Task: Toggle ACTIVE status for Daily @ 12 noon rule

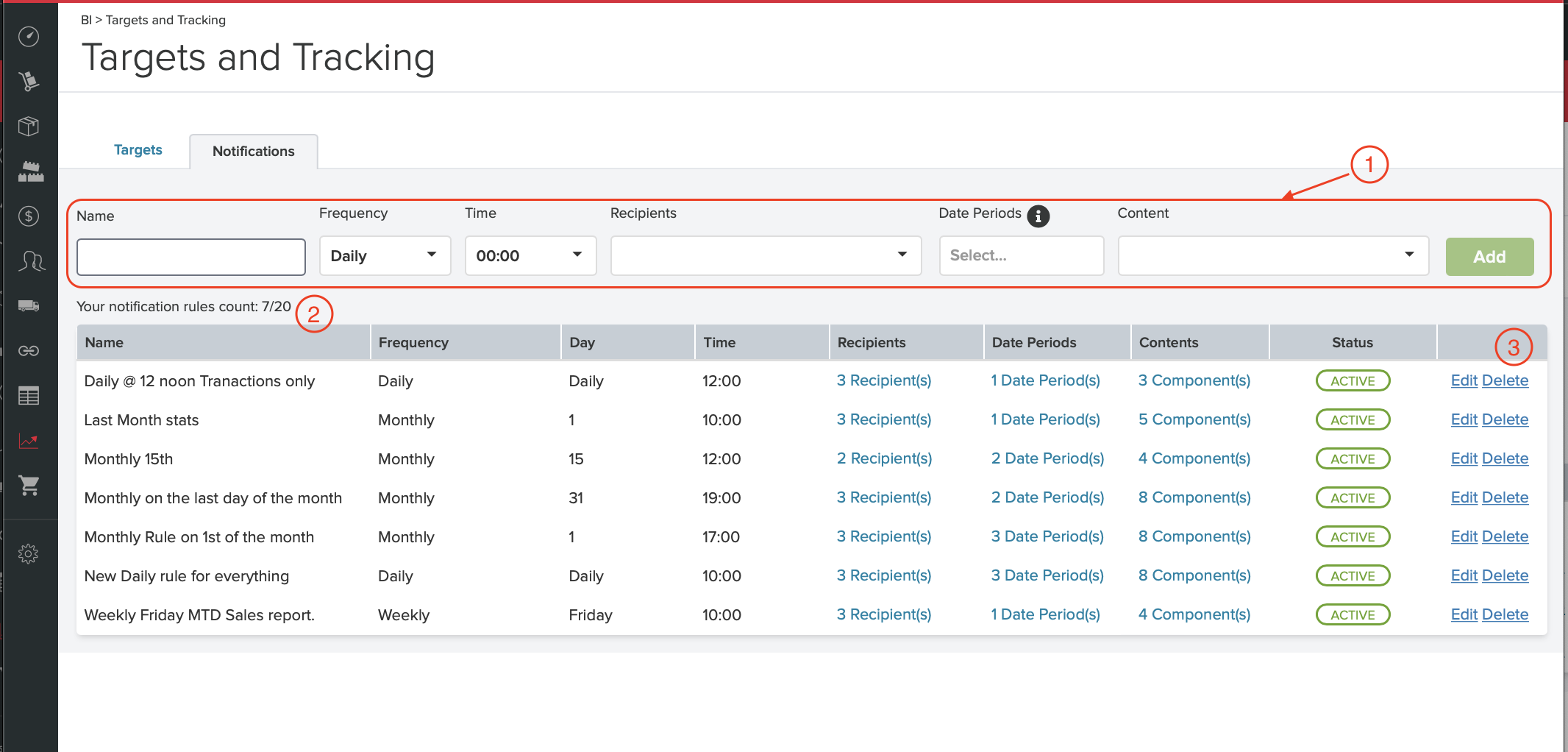Action: (1353, 380)
